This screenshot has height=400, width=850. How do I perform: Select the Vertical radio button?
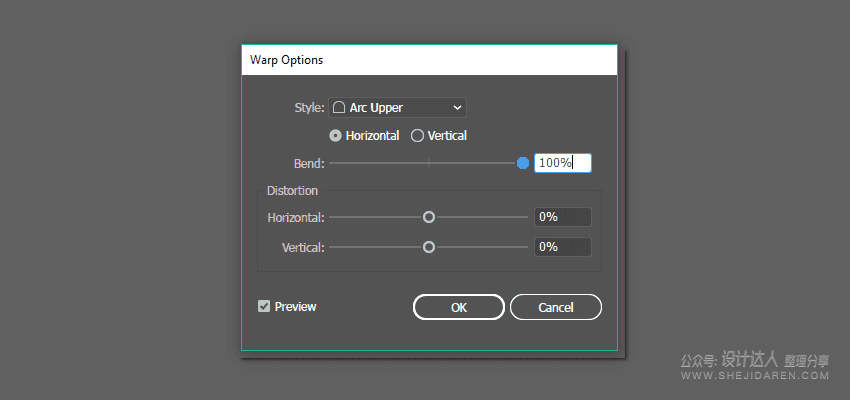click(x=417, y=136)
